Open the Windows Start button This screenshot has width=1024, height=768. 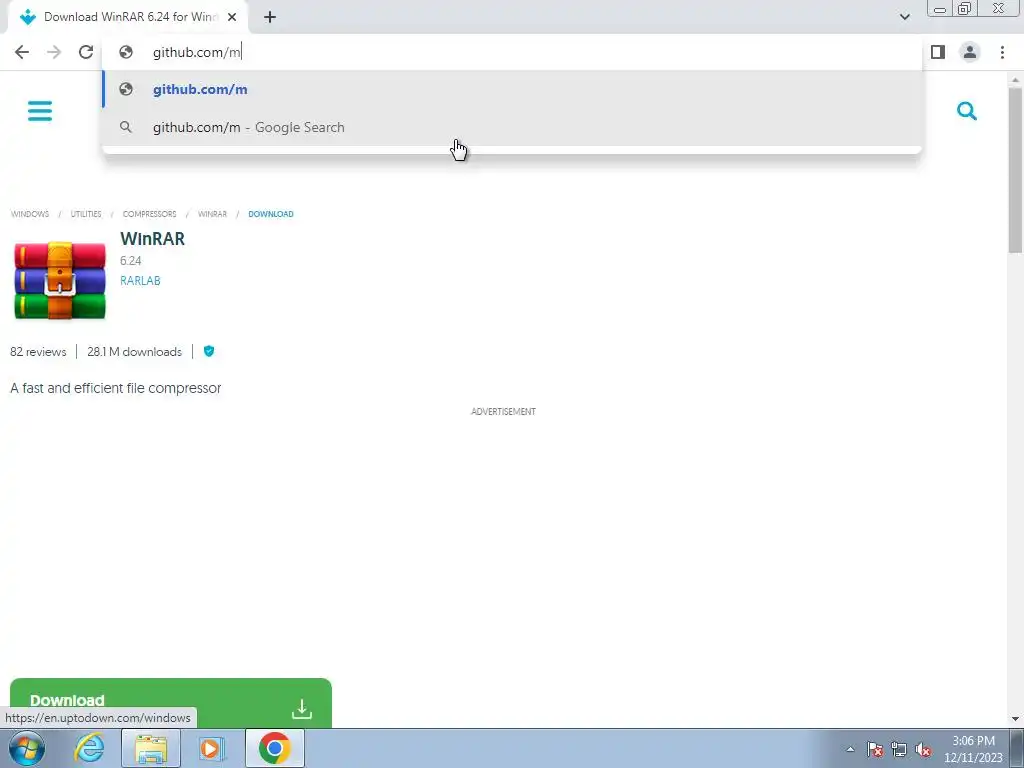pyautogui.click(x=27, y=748)
